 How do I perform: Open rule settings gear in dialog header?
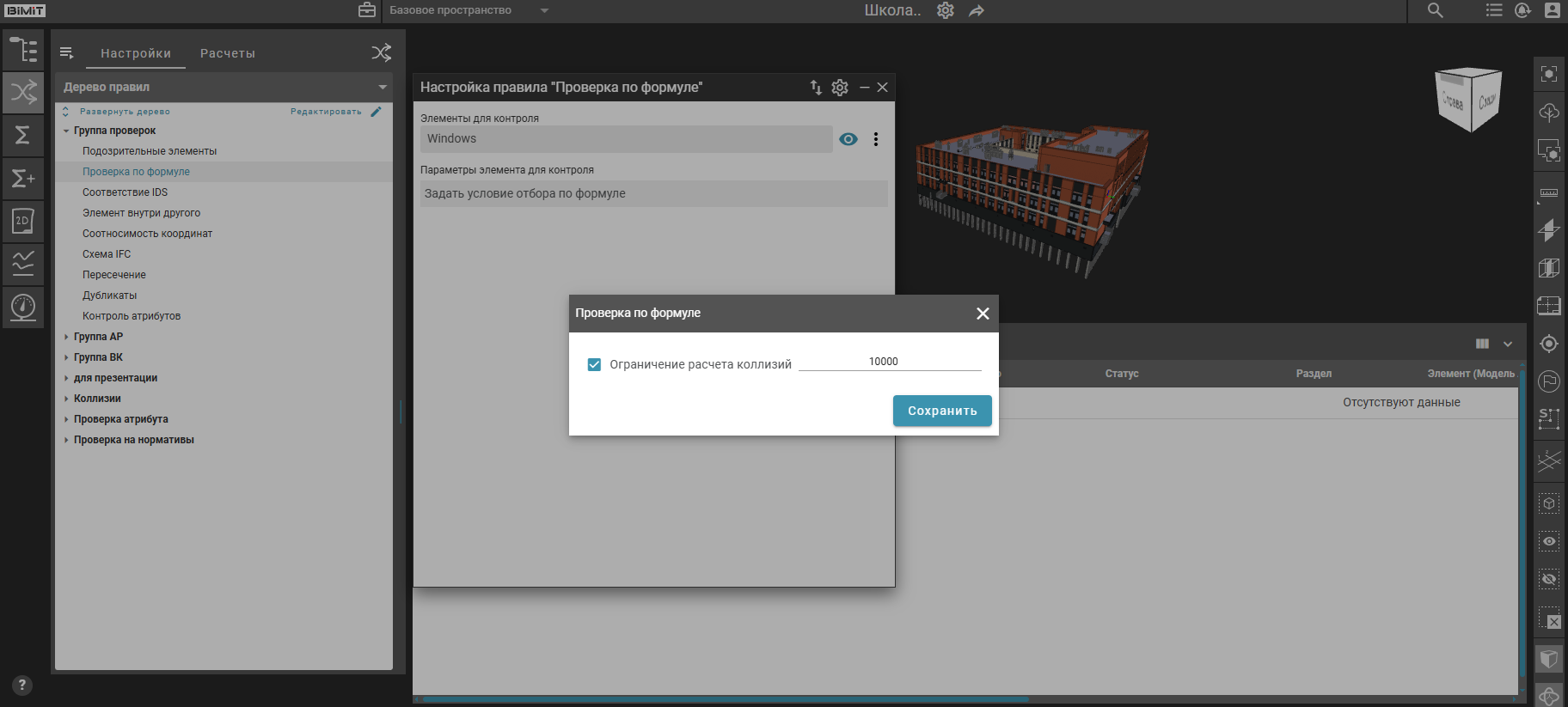point(840,88)
